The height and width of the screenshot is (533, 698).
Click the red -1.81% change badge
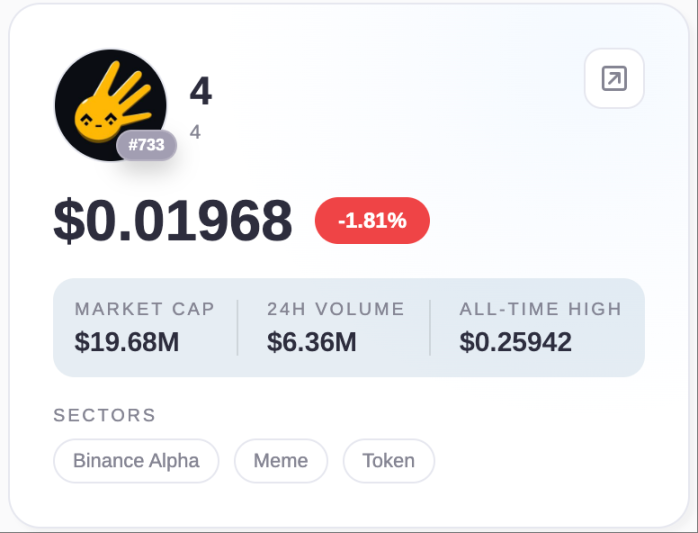(372, 221)
